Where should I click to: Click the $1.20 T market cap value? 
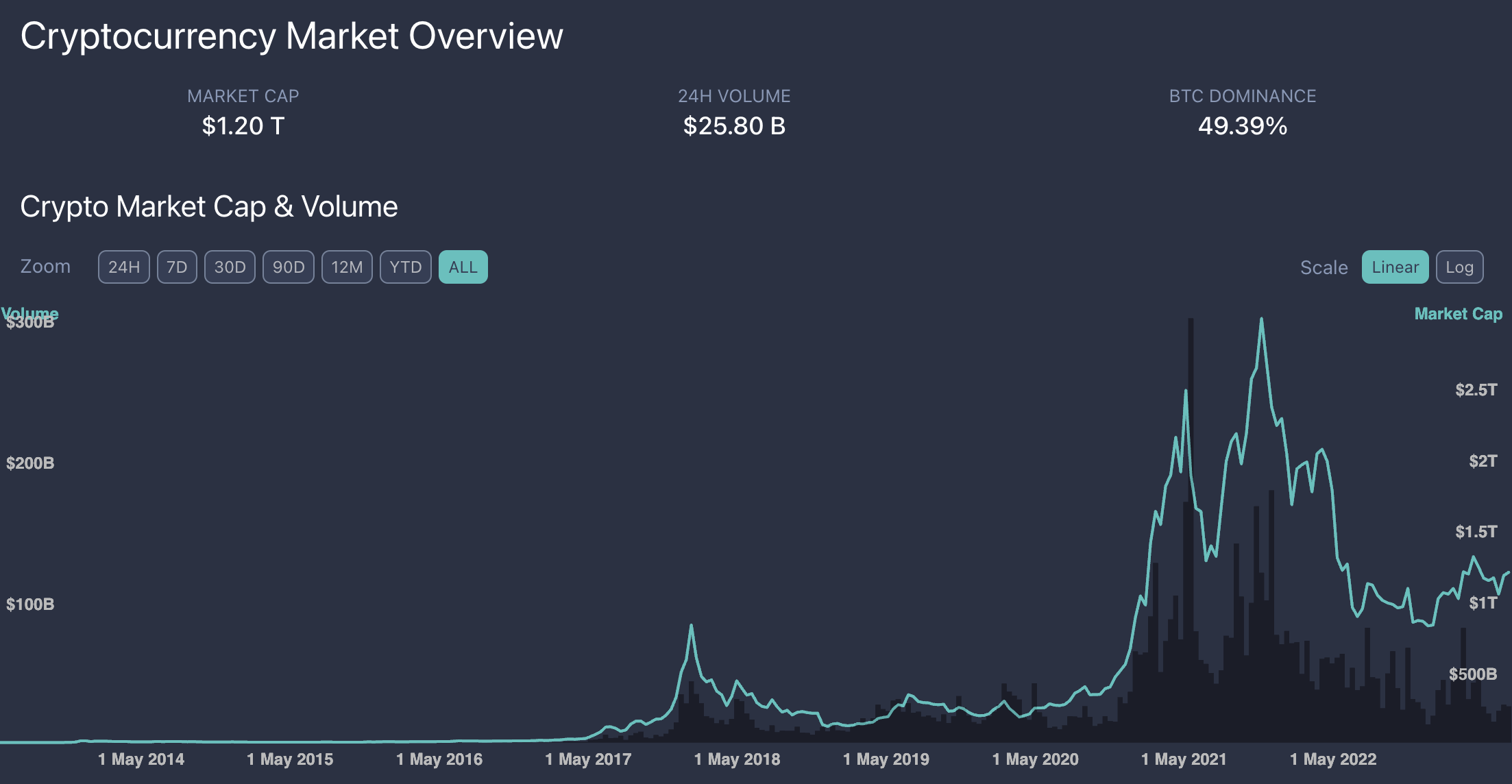[243, 126]
